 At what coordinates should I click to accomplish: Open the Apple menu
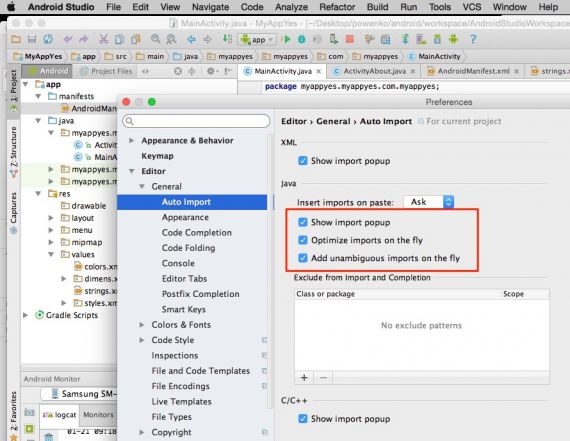click(11, 7)
